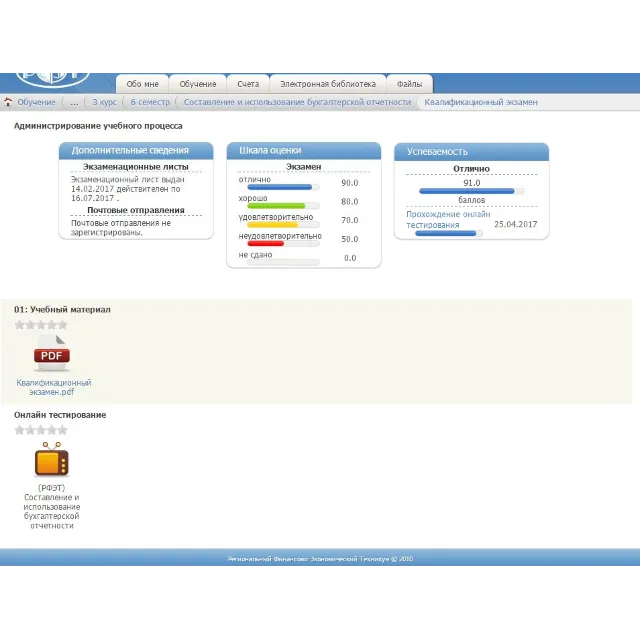Click the хорошо green score bar
Screen dimensions: 640x640
point(283,206)
